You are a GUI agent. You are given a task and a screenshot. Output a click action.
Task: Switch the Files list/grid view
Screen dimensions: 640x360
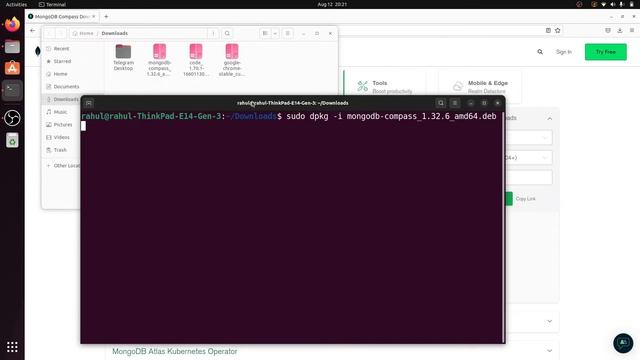click(x=265, y=33)
